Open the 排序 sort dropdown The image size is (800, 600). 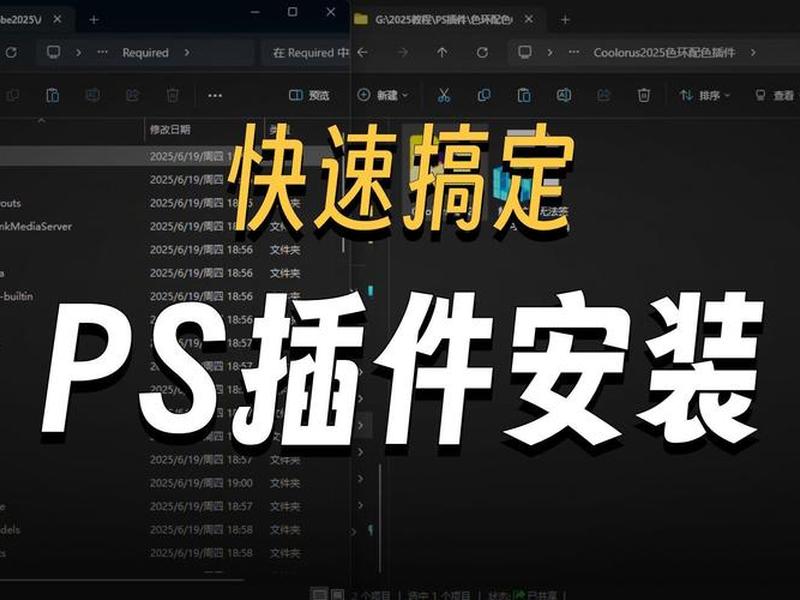click(x=705, y=95)
